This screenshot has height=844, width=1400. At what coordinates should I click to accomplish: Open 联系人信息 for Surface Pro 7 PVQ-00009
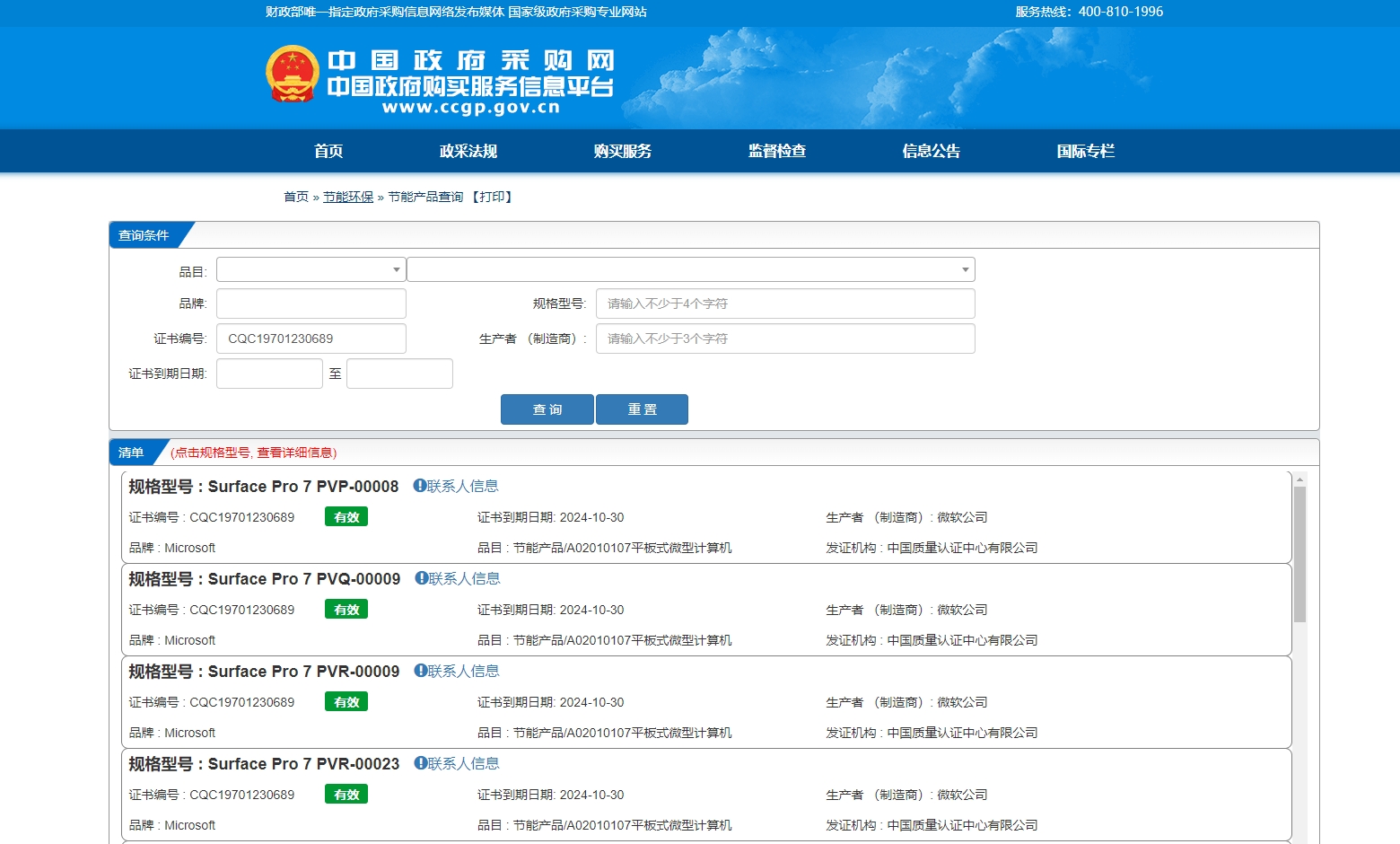(x=464, y=578)
